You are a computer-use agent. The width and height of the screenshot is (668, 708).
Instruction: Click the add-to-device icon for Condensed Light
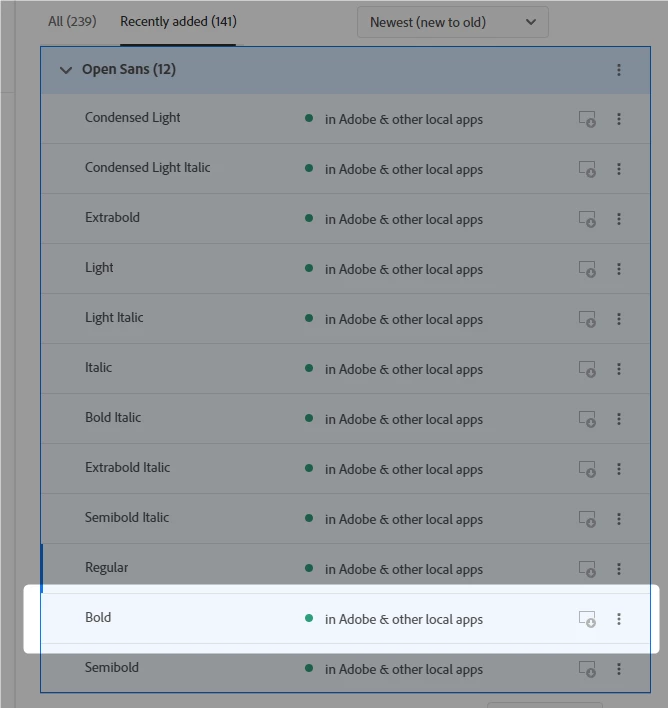tap(587, 119)
